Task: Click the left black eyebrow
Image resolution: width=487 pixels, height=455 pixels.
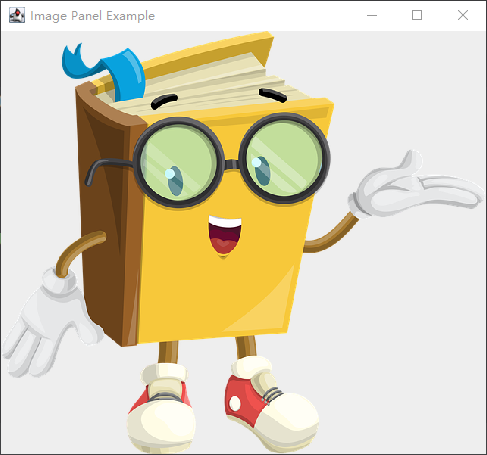Action: pyautogui.click(x=164, y=101)
